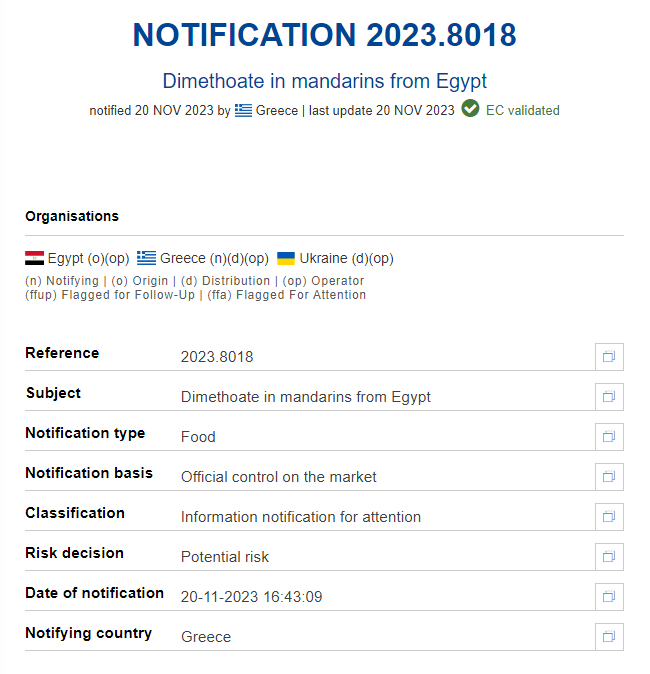This screenshot has height=674, width=650.
Task: Click copy icon in Reference row
Action: 608,357
